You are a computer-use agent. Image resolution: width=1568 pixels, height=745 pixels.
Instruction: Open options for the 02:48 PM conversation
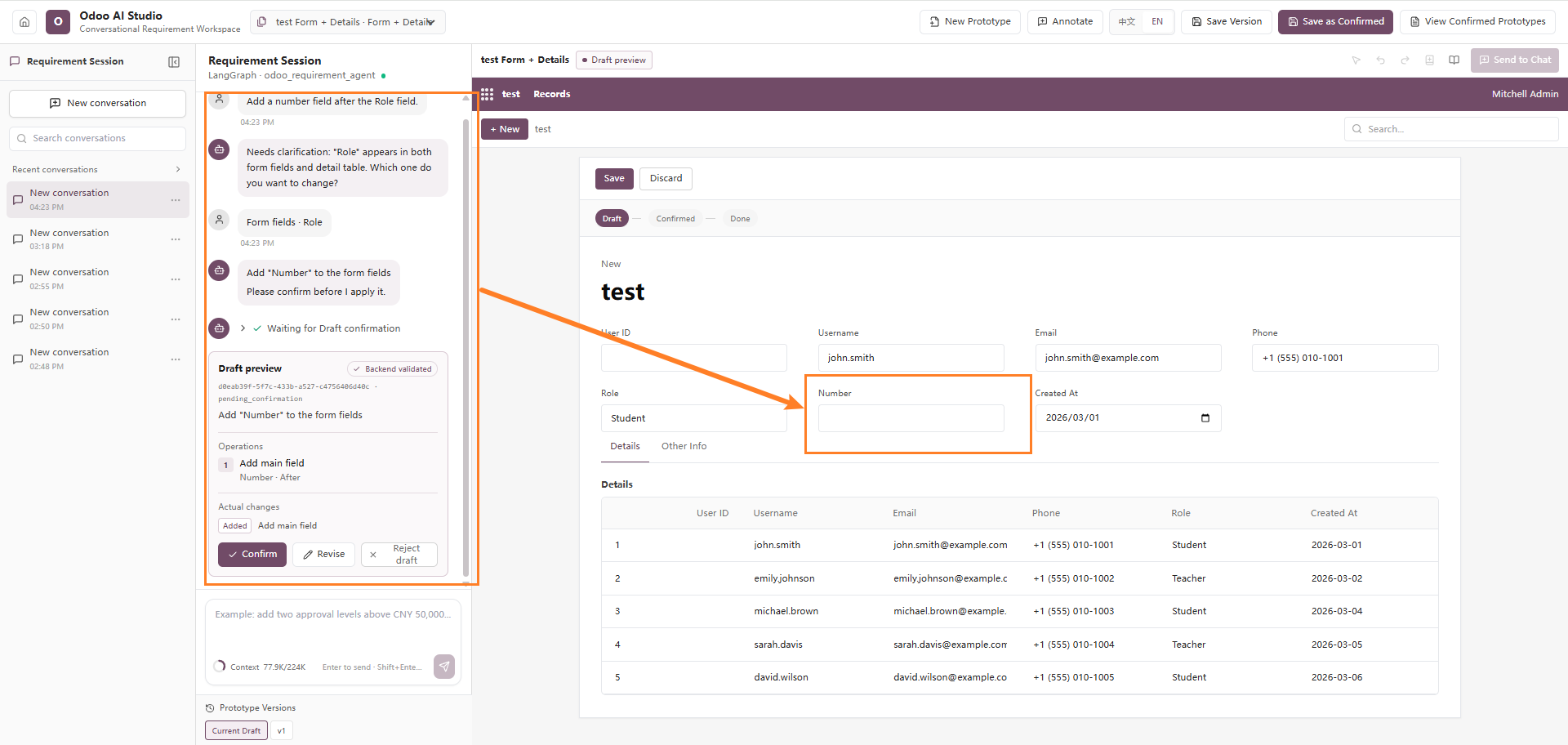[176, 359]
